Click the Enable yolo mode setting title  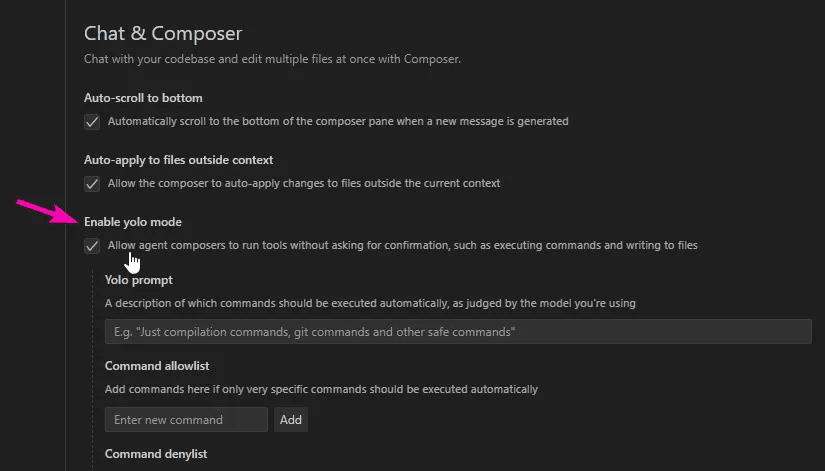click(133, 222)
